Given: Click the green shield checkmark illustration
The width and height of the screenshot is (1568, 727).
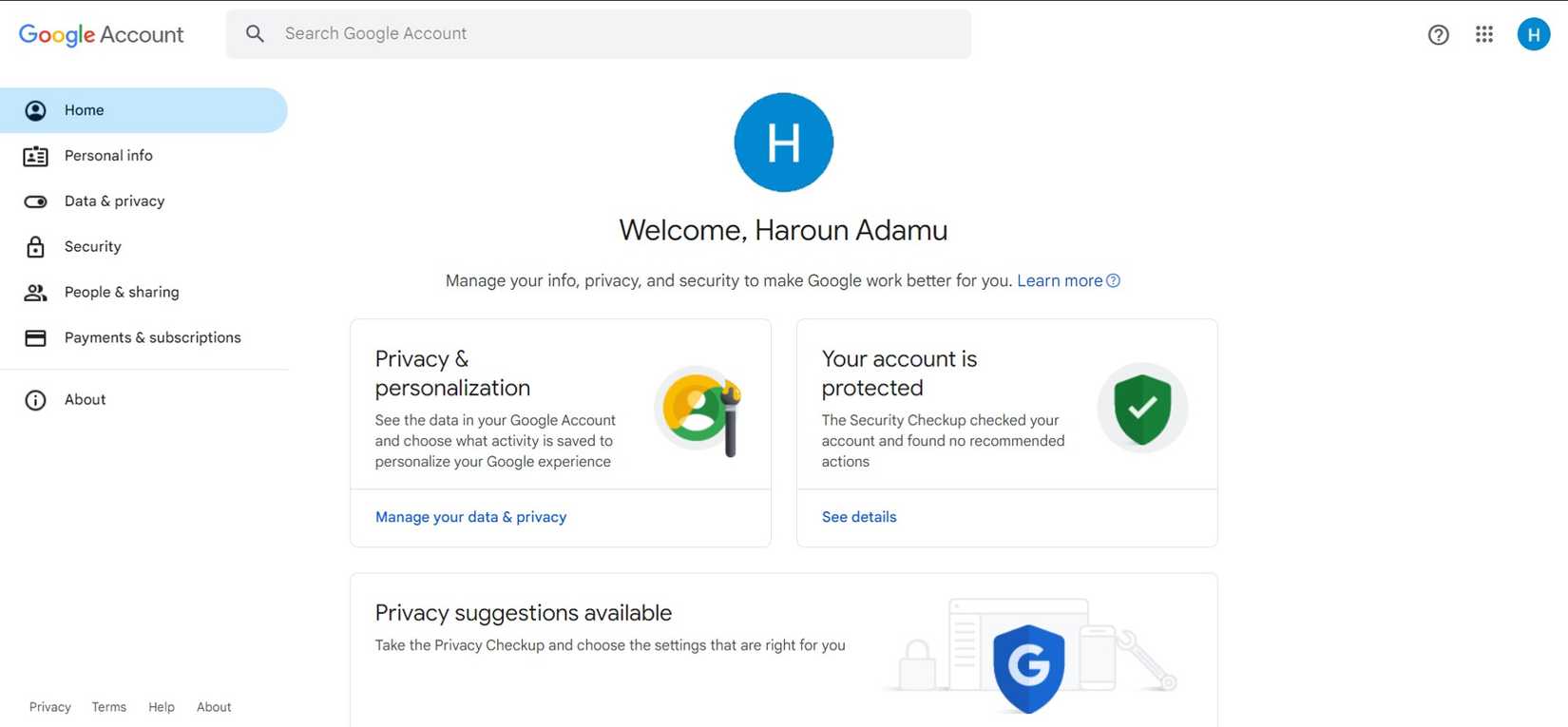Looking at the screenshot, I should pyautogui.click(x=1142, y=408).
